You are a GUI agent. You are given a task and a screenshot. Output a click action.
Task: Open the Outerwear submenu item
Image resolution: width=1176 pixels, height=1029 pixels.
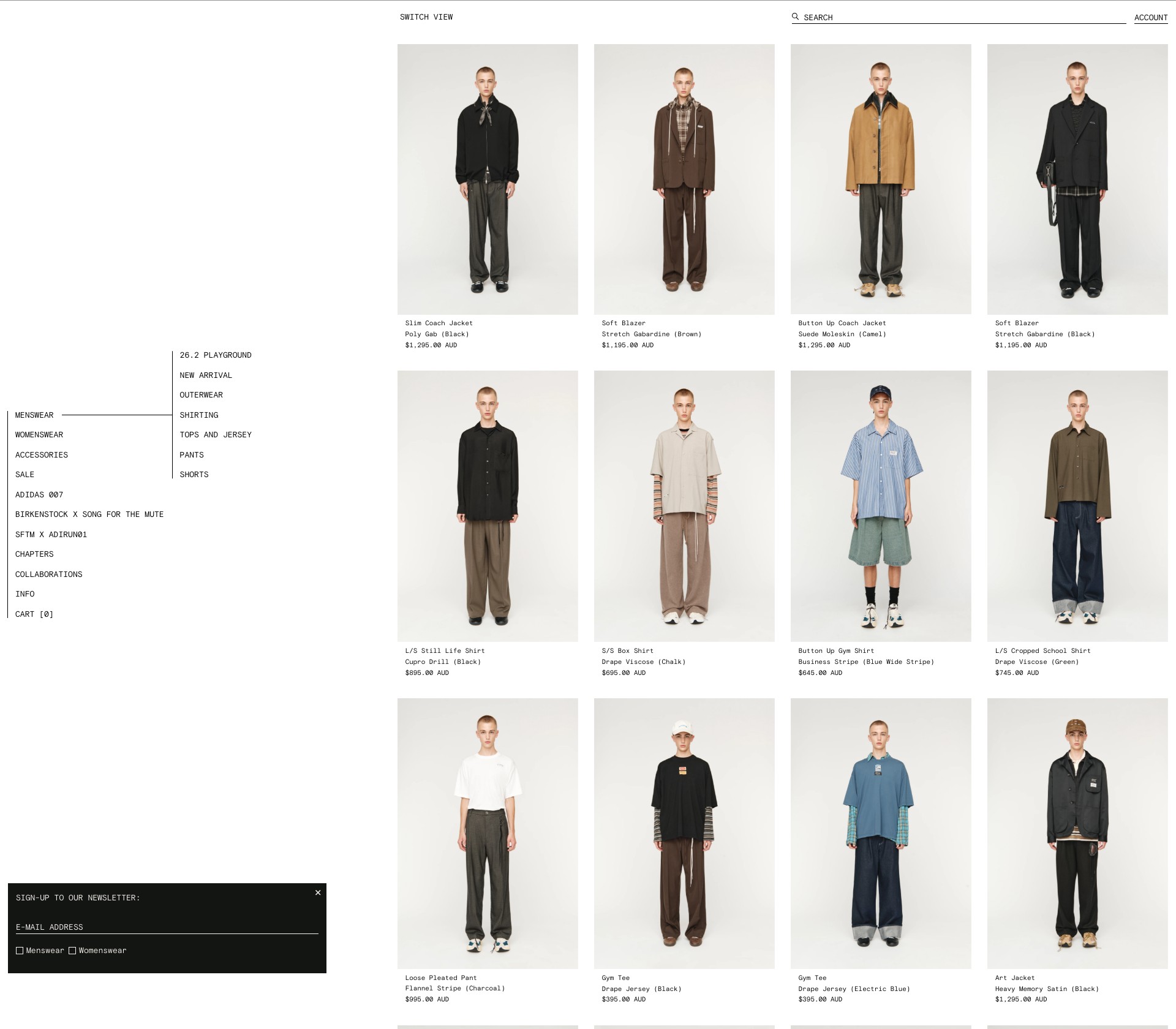(x=202, y=395)
